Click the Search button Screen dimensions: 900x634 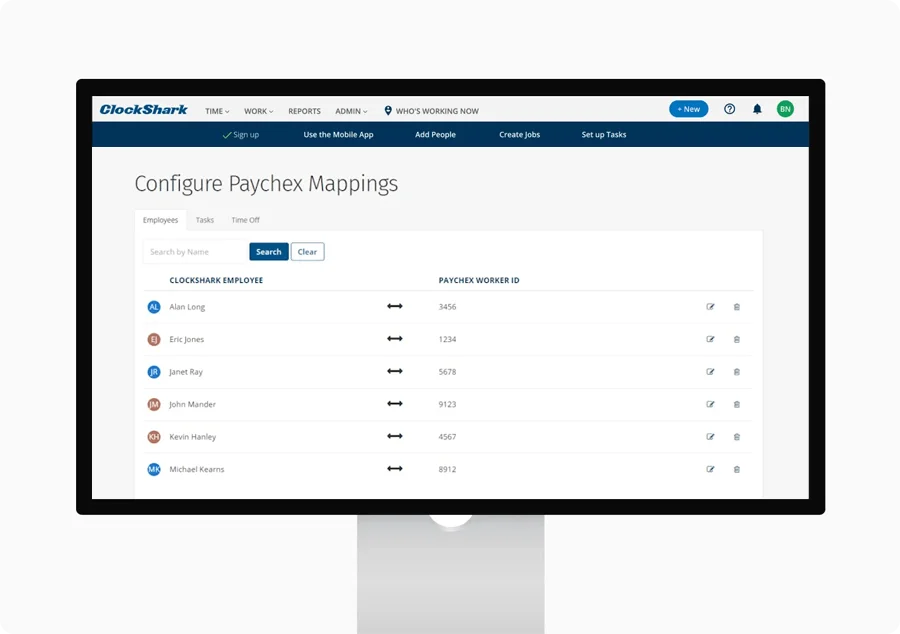pos(269,252)
